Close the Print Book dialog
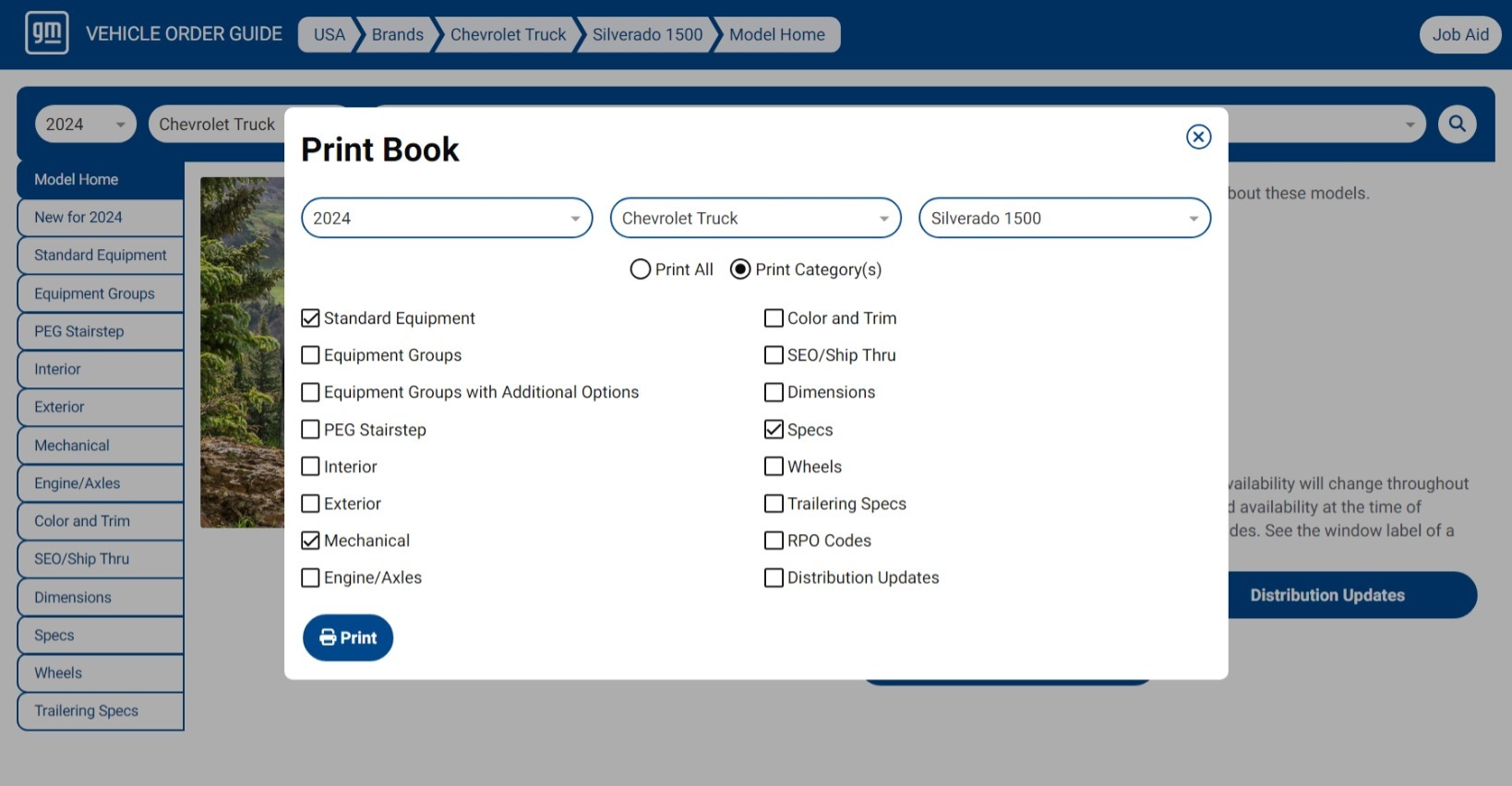Viewport: 1512px width, 786px height. point(1198,137)
